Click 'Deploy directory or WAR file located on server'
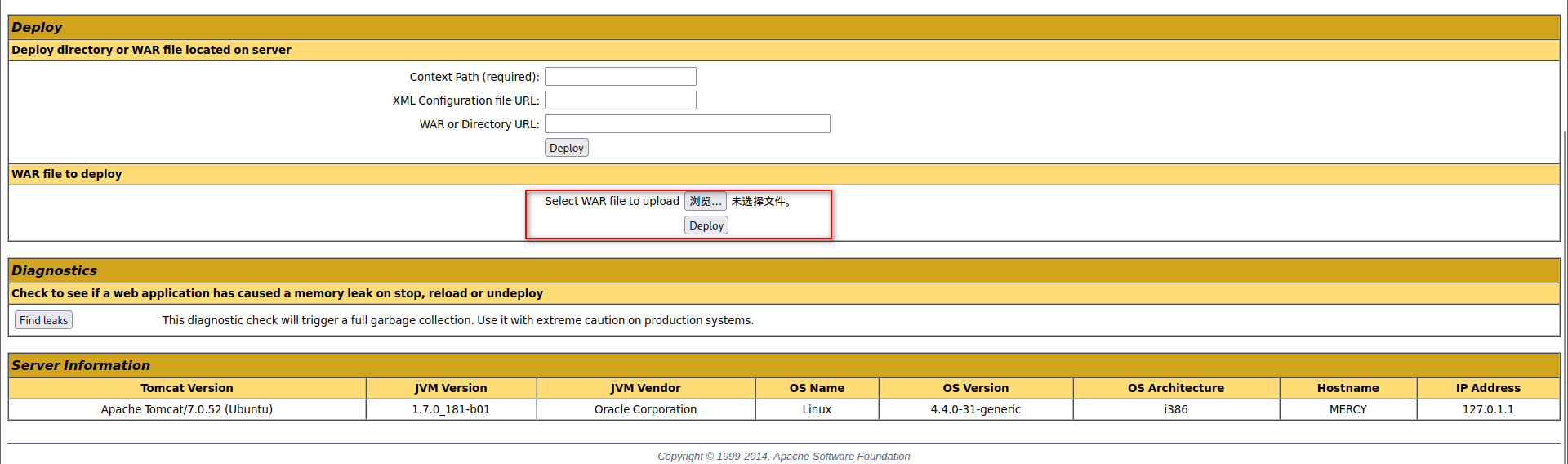 [151, 50]
